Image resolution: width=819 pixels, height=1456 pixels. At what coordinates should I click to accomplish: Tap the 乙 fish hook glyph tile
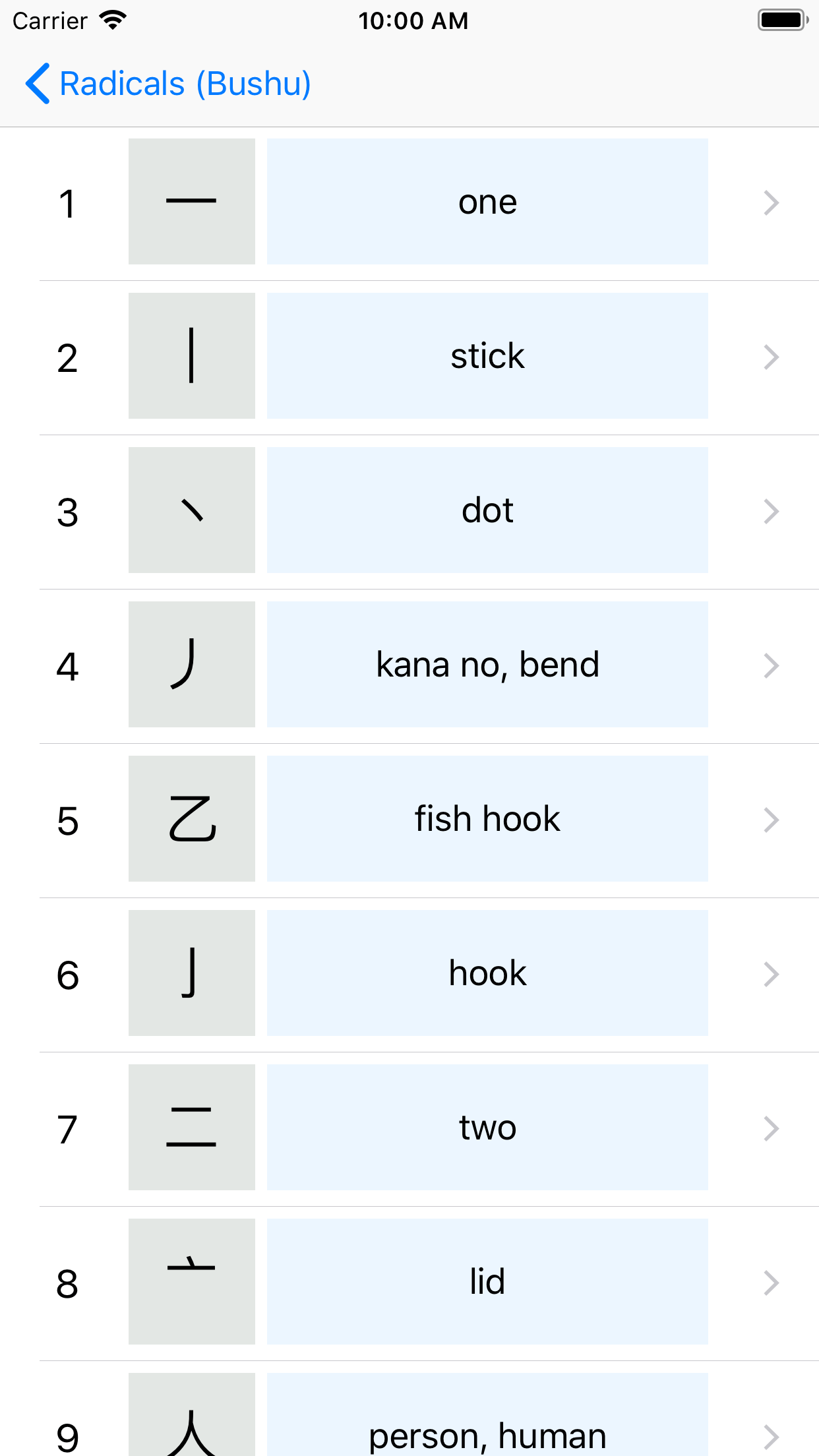[x=192, y=818]
